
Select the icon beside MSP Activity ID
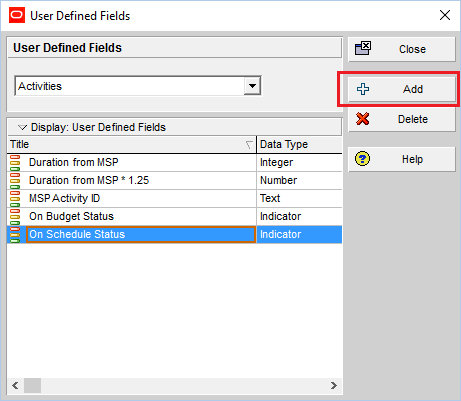click(x=15, y=199)
